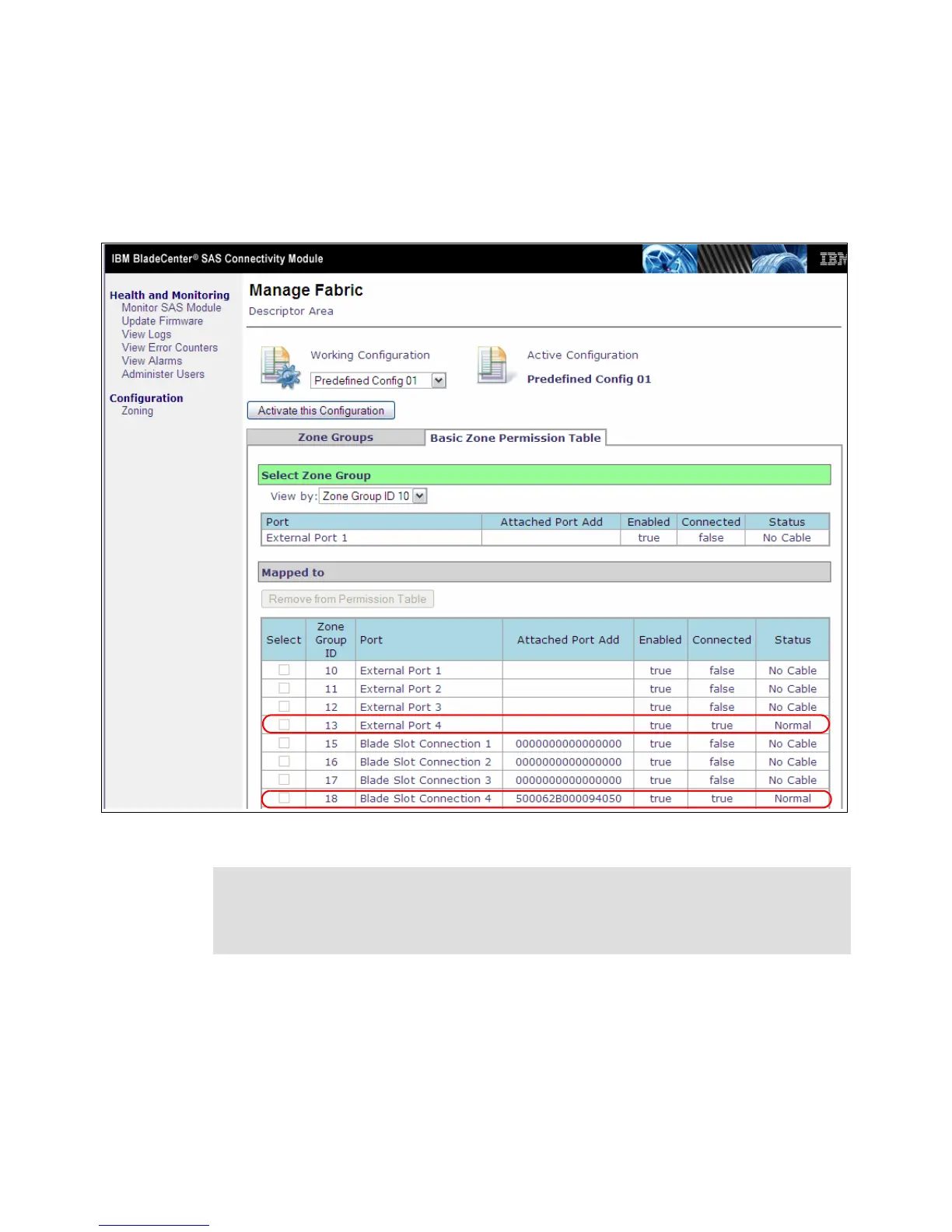
Task: Click the IBM logo in header
Action: click(832, 259)
